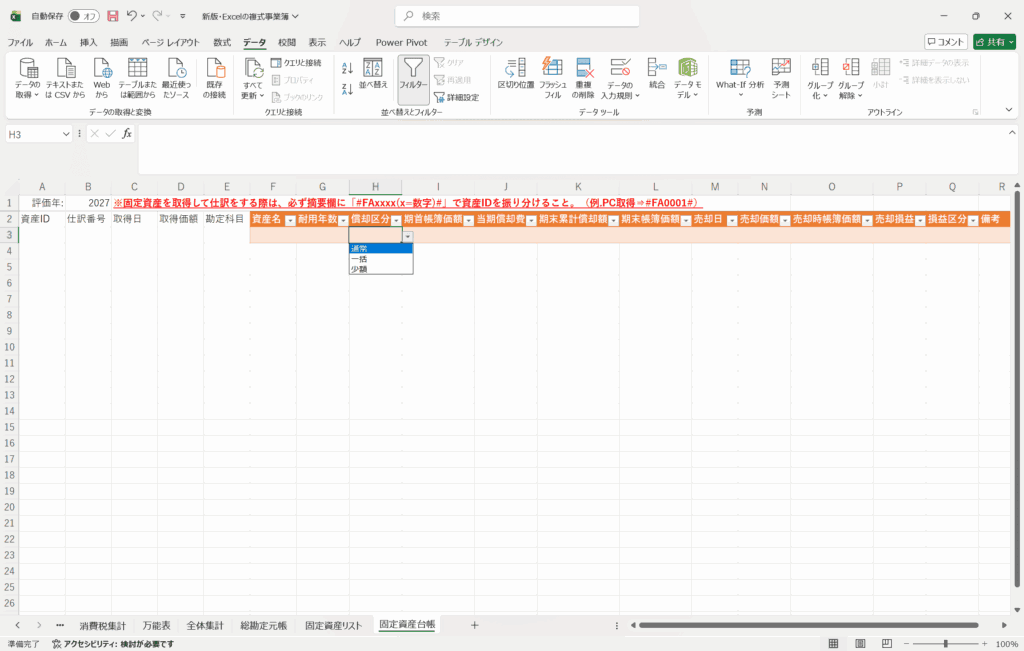1024x651 pixels.
Task: Click the Filter funnel icon
Action: pos(413,70)
